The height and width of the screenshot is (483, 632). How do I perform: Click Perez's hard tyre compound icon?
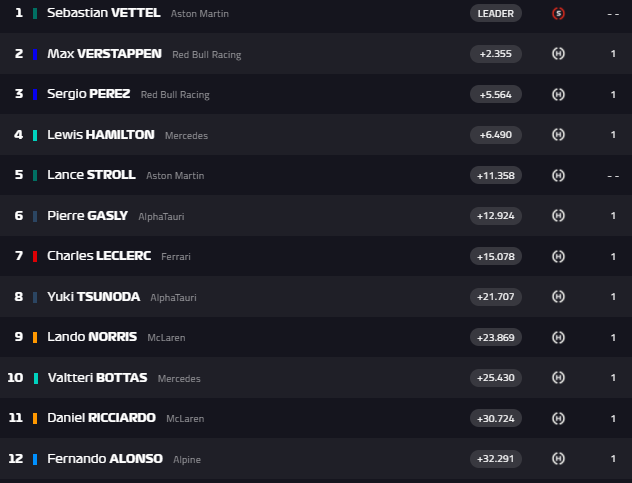(x=558, y=94)
